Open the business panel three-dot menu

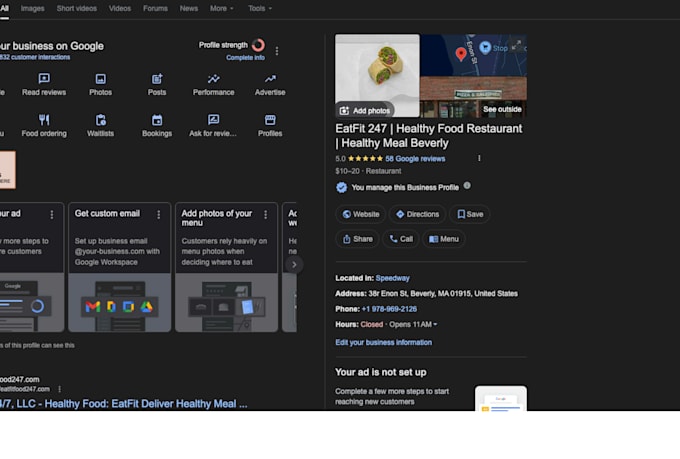coord(277,51)
